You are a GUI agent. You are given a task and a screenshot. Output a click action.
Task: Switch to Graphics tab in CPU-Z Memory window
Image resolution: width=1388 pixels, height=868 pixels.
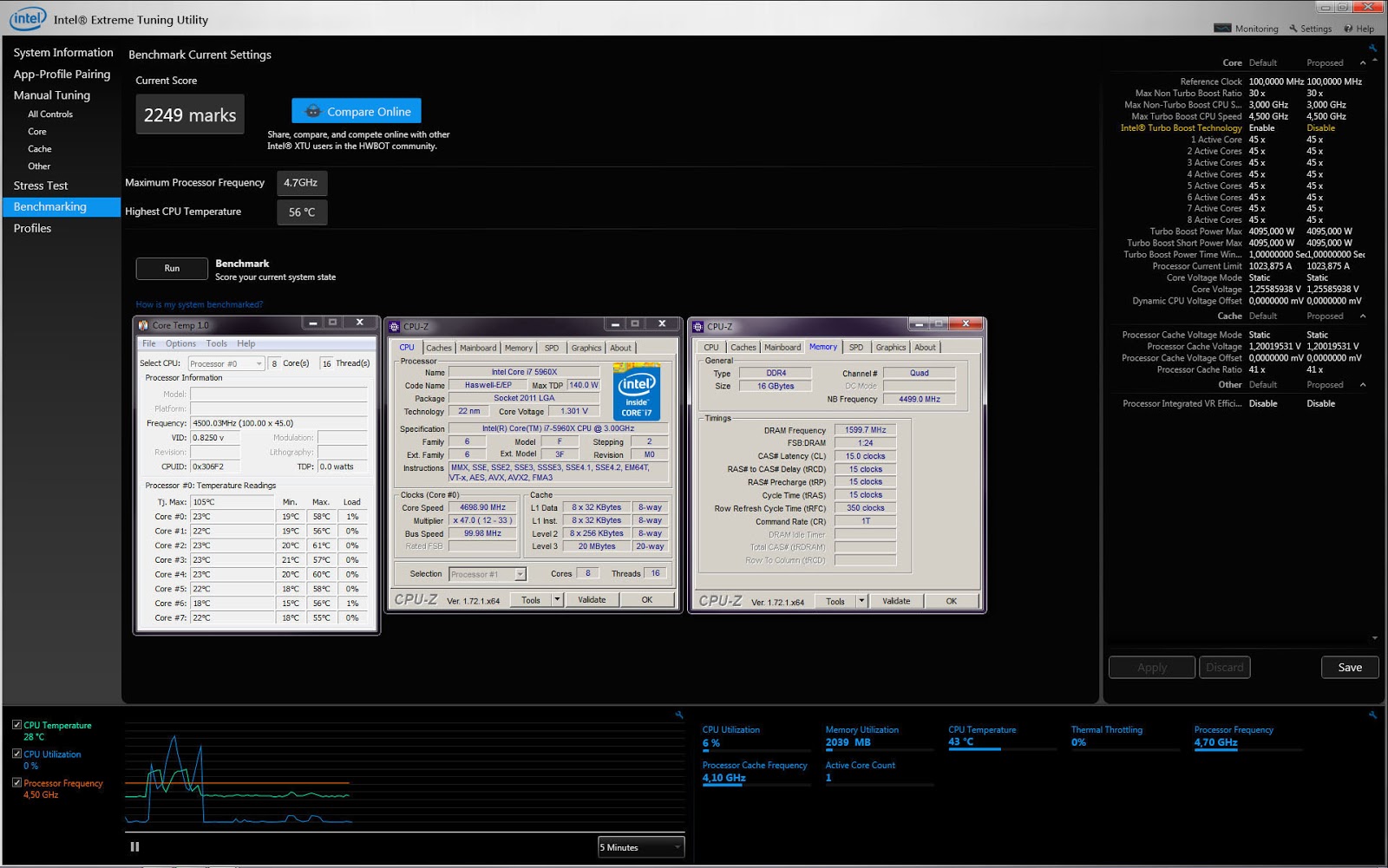pyautogui.click(x=891, y=347)
